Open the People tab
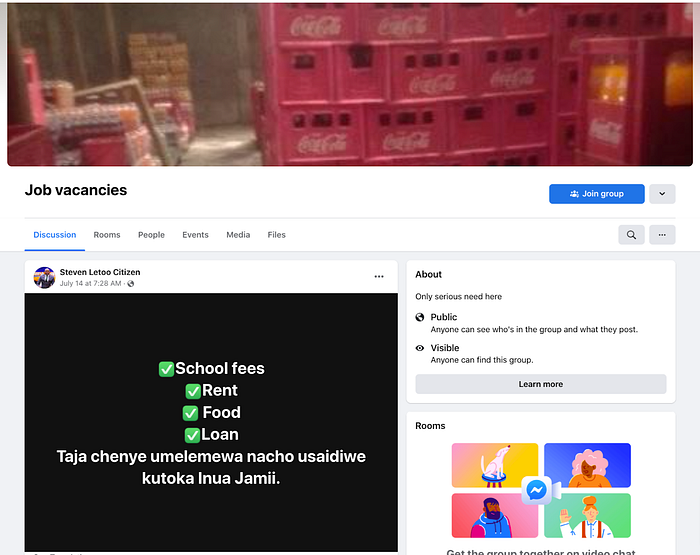The width and height of the screenshot is (700, 555). coord(151,235)
